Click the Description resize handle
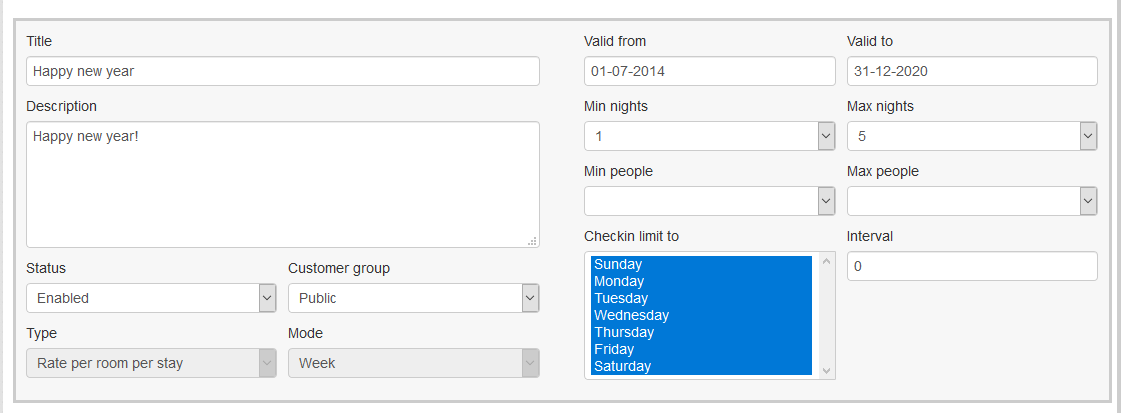 point(532,240)
